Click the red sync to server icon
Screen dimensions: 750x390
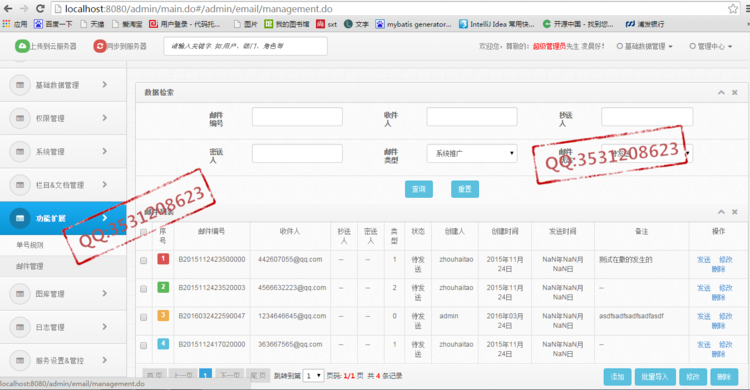99,46
